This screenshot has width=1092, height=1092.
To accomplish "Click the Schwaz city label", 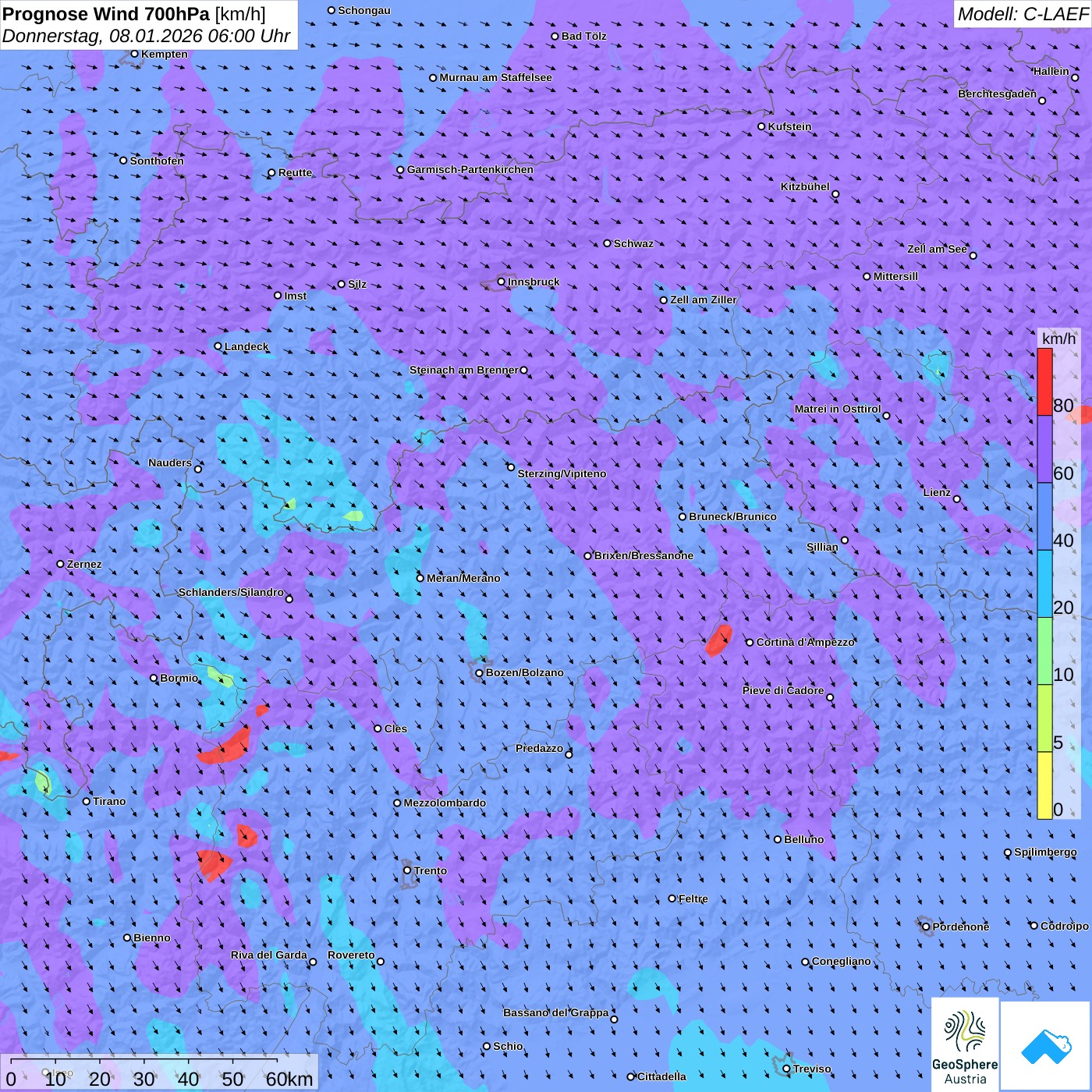I will (x=634, y=243).
